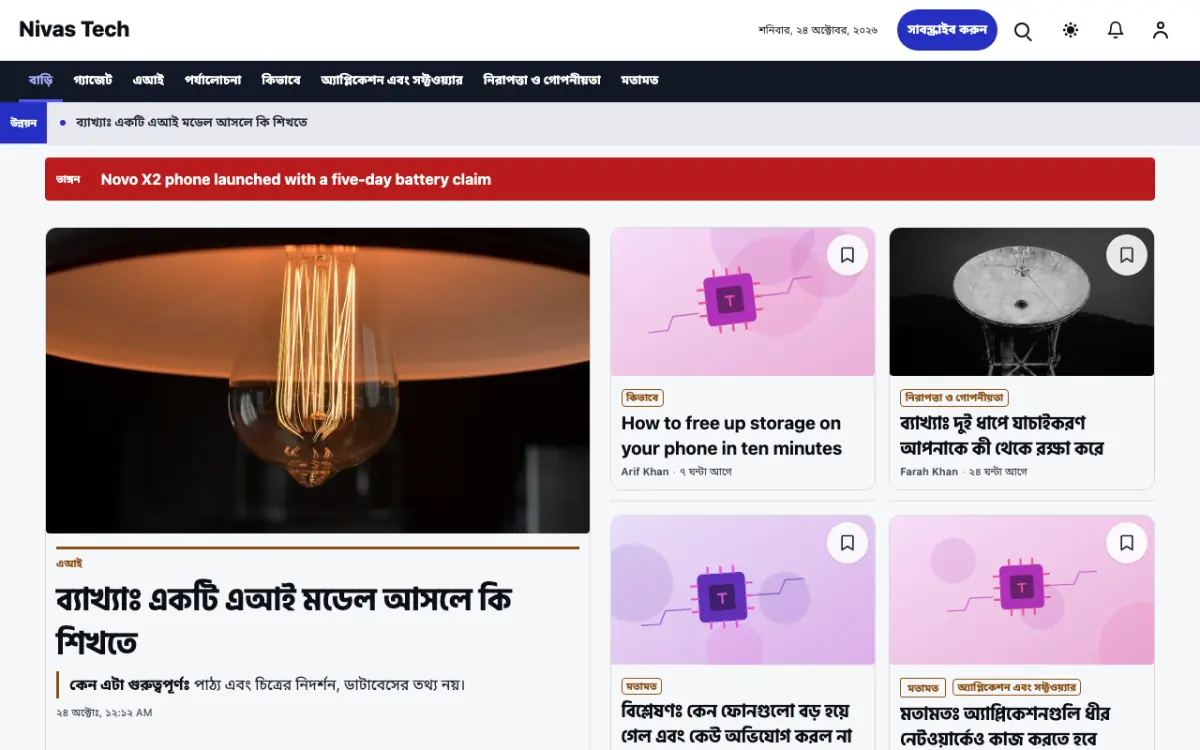Click the সাবস্ক্রাইব করুন subscribe button
Image resolution: width=1200 pixels, height=750 pixels.
(x=947, y=30)
